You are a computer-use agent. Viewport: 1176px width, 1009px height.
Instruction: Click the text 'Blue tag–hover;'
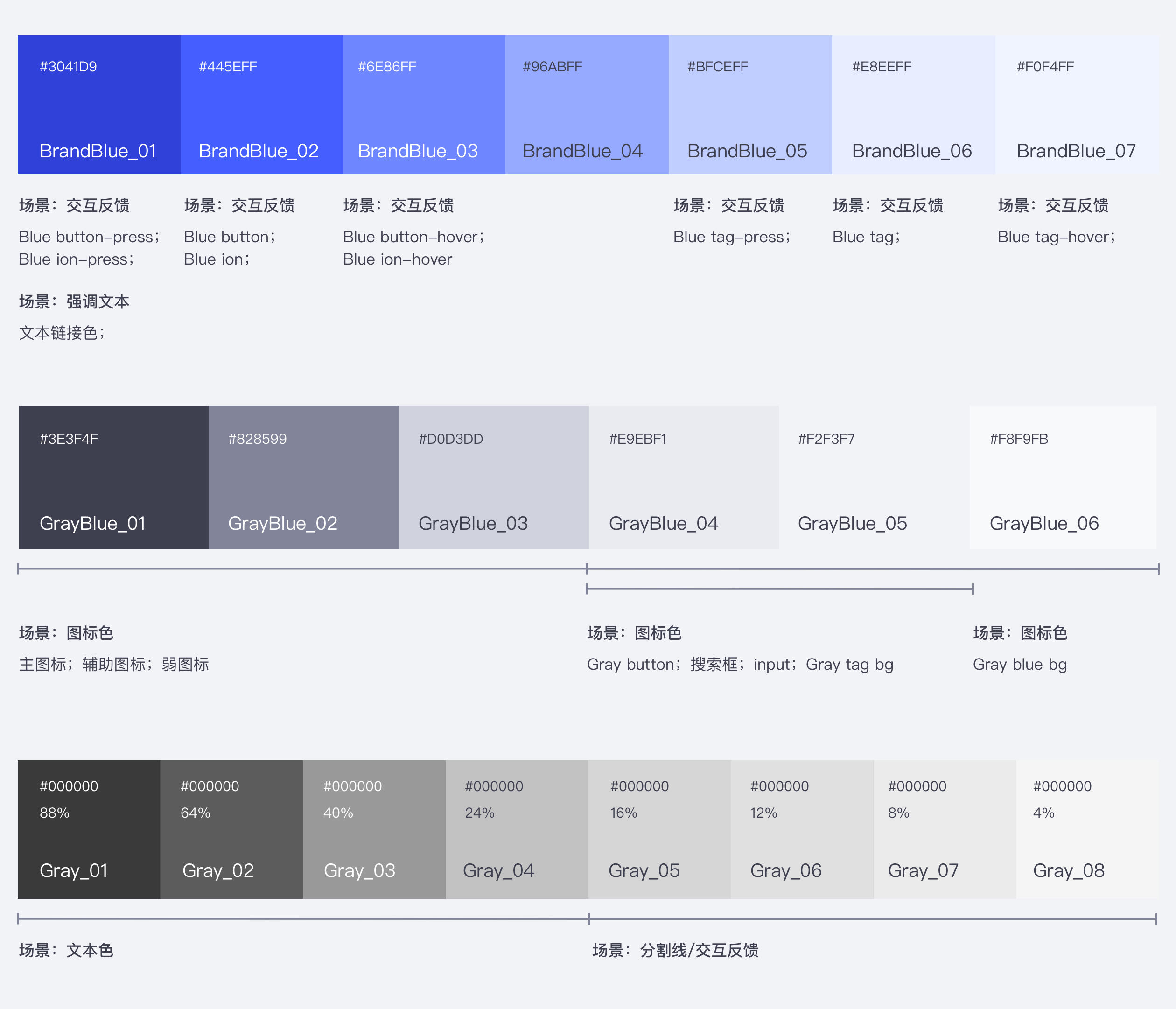coord(1056,237)
